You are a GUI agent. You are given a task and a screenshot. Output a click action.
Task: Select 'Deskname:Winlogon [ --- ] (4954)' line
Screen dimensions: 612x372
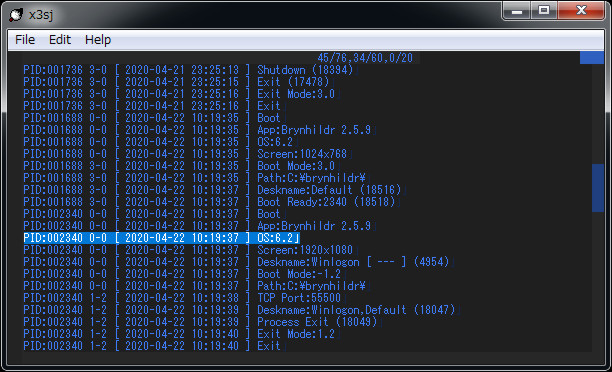(237, 262)
